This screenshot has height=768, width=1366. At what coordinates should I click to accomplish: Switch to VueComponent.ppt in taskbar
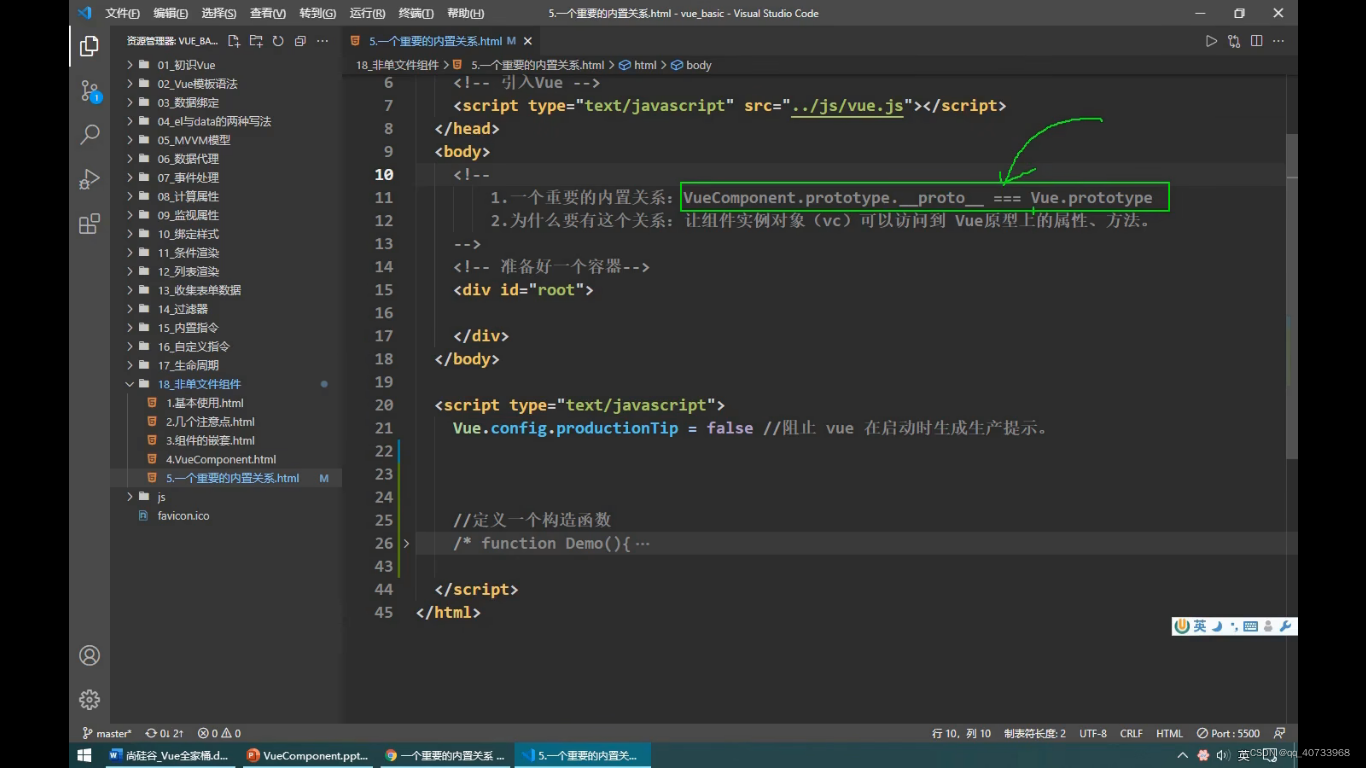click(x=307, y=755)
